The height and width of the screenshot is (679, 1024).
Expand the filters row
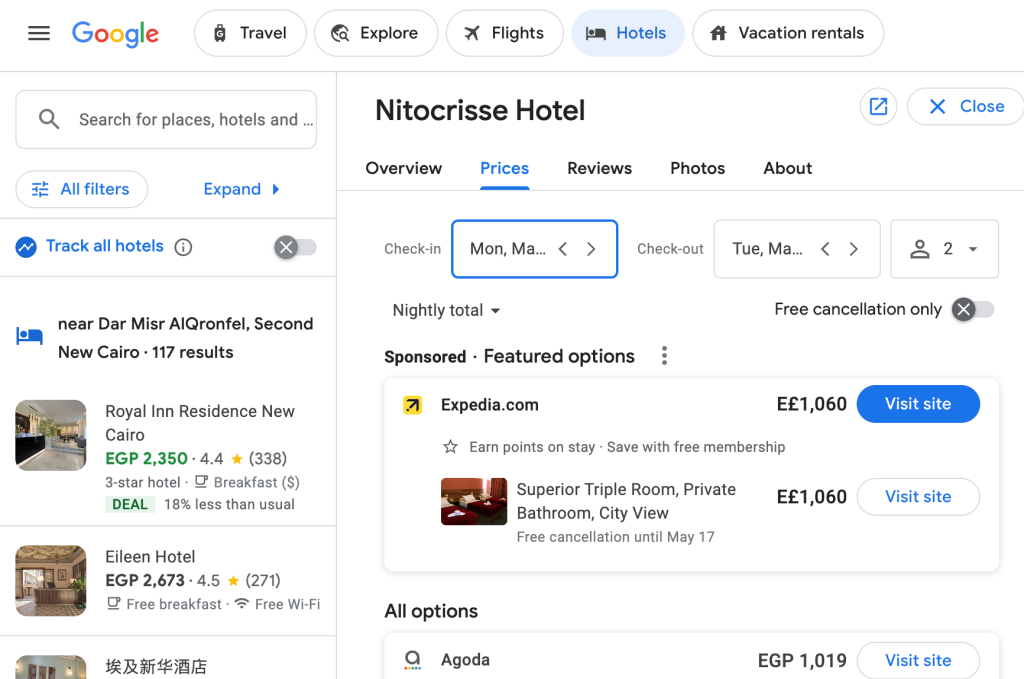tap(241, 189)
